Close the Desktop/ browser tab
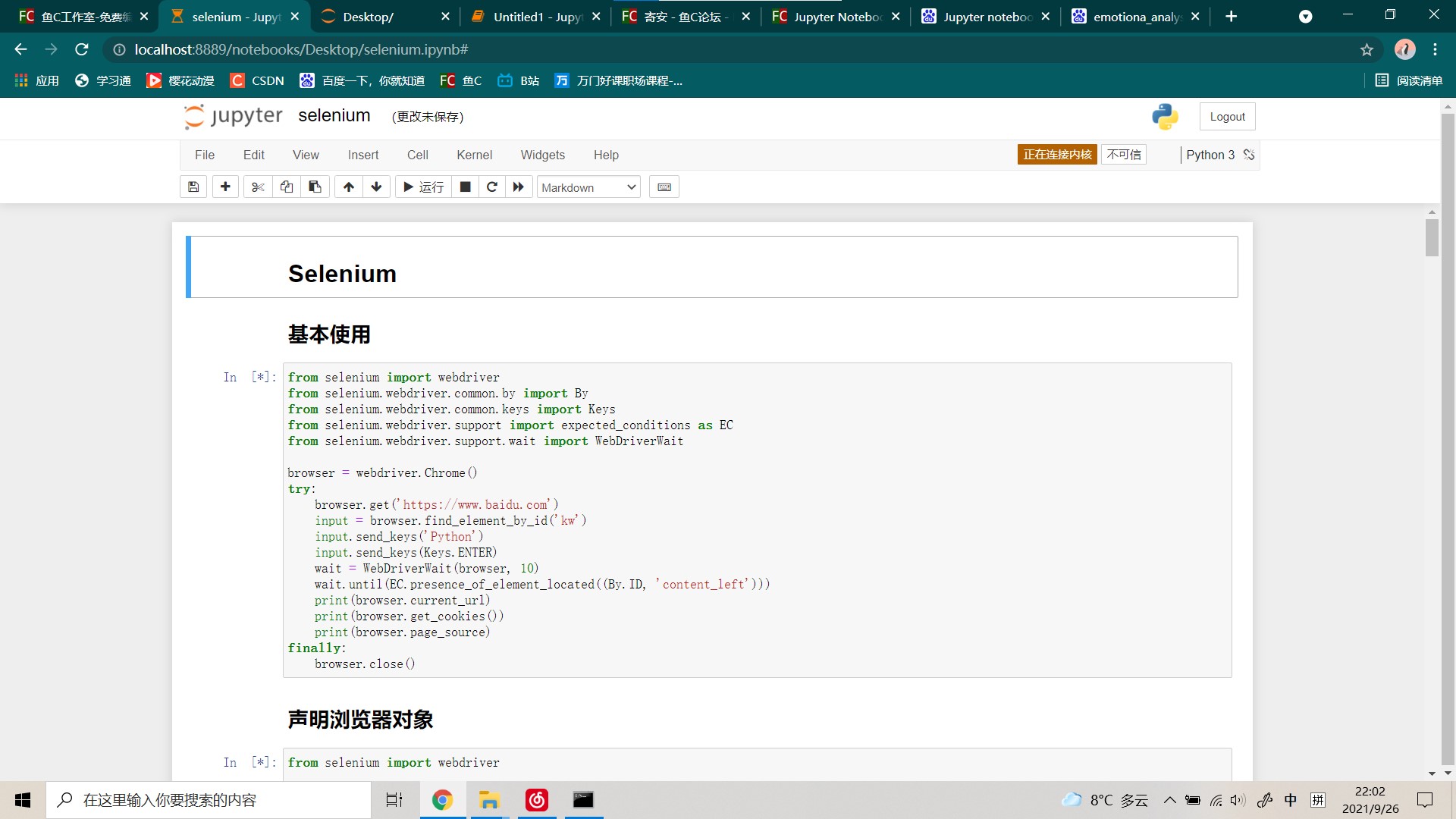 click(x=445, y=17)
